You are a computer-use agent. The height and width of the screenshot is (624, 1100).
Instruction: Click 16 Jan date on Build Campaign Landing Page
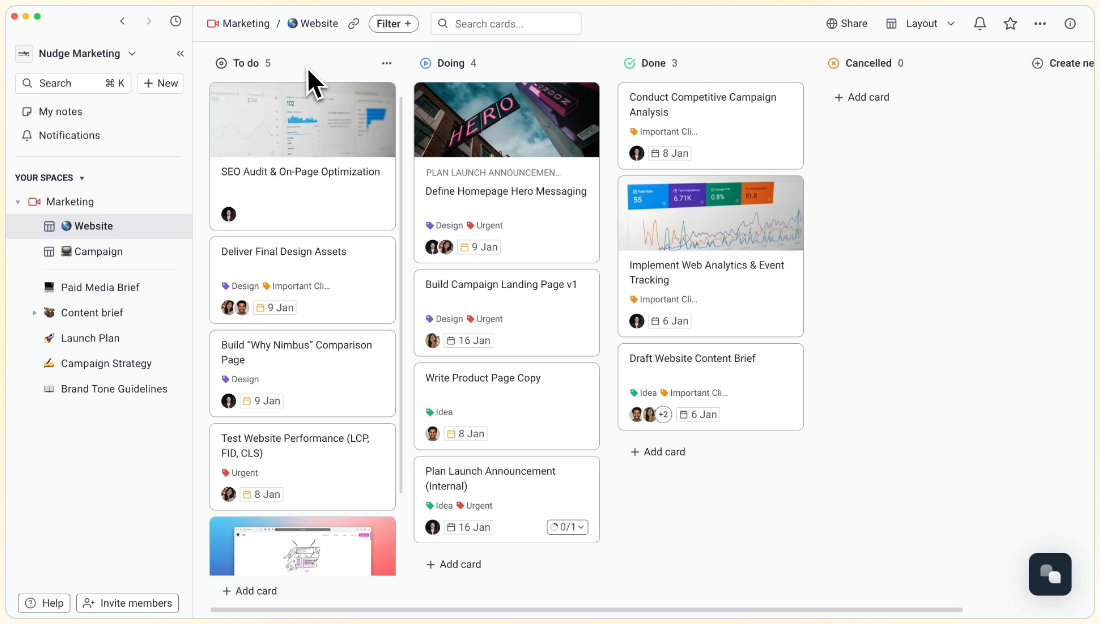coord(468,340)
